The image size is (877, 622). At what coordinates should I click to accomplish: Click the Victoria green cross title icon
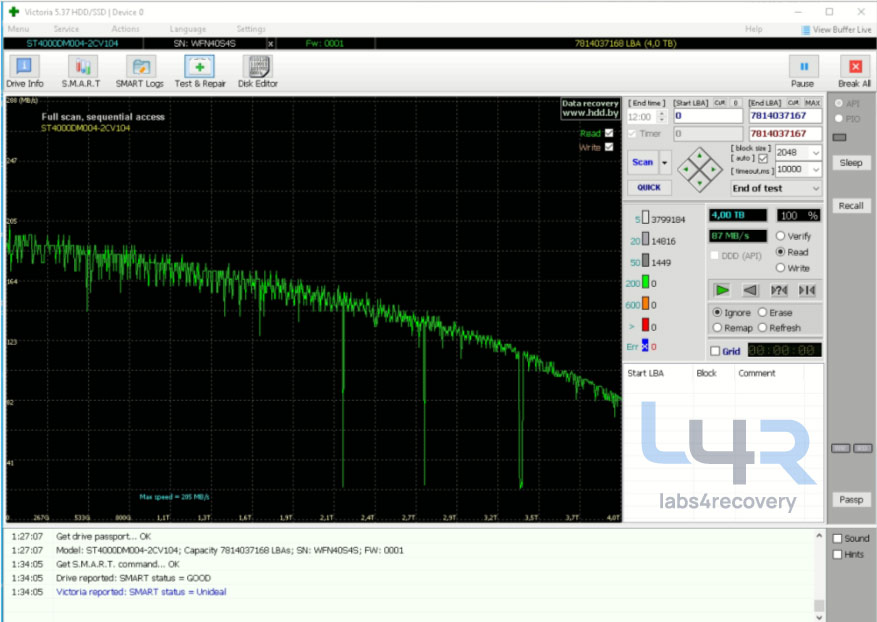(14, 12)
